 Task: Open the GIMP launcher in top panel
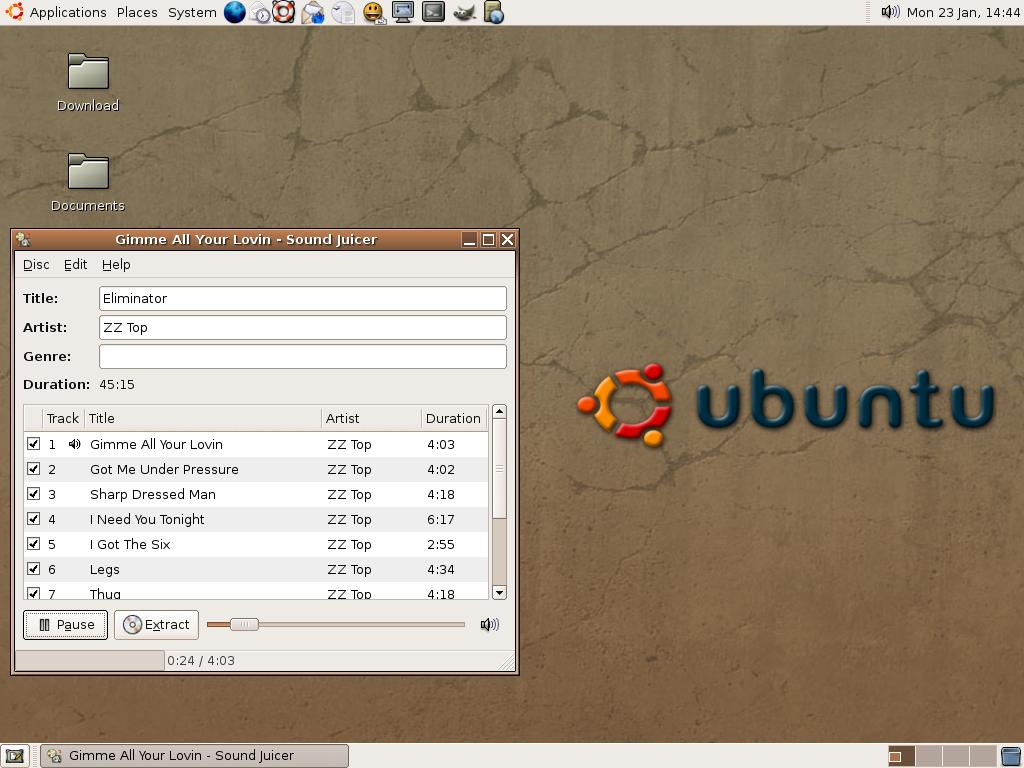(x=464, y=12)
